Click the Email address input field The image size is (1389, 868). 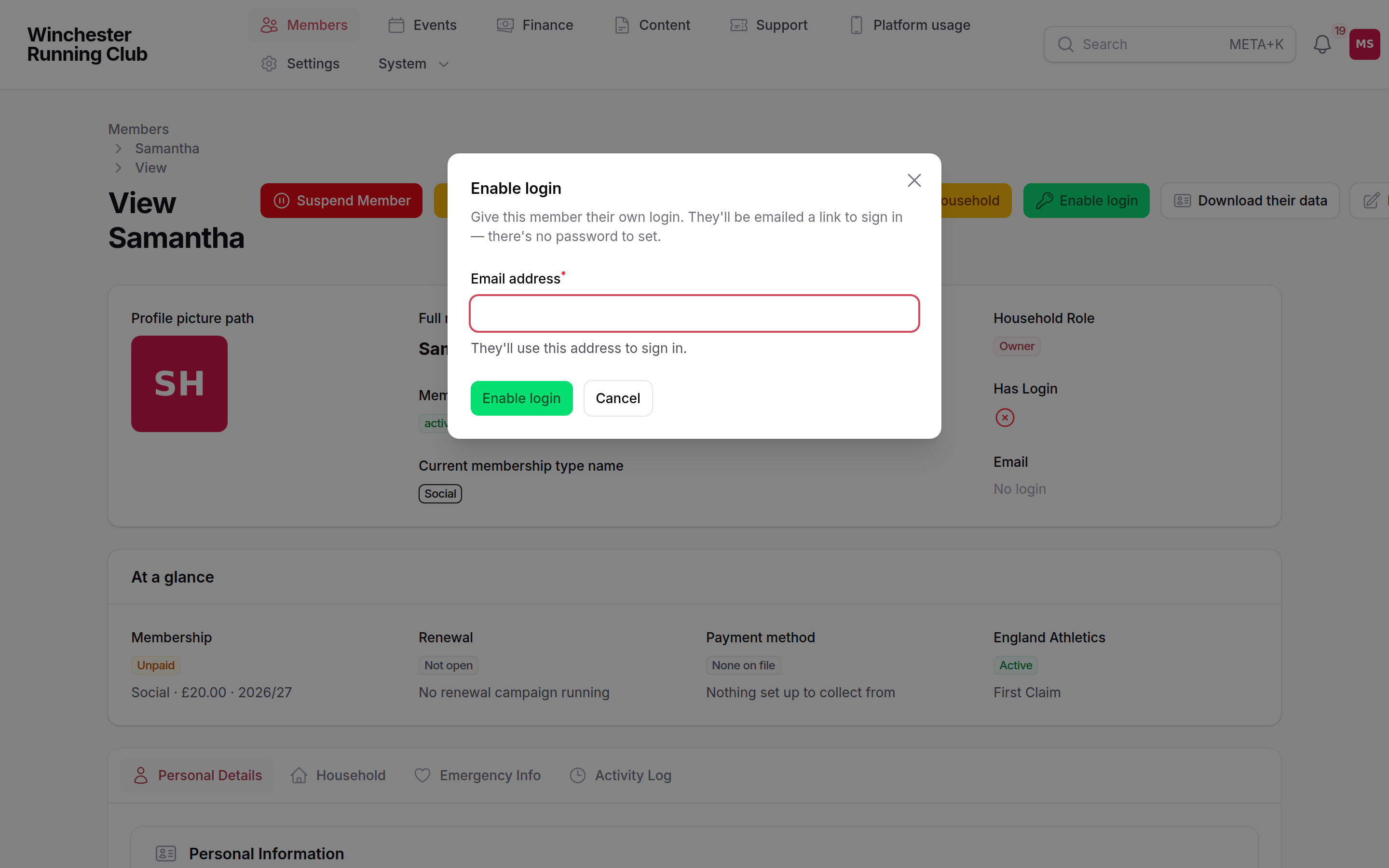click(694, 313)
